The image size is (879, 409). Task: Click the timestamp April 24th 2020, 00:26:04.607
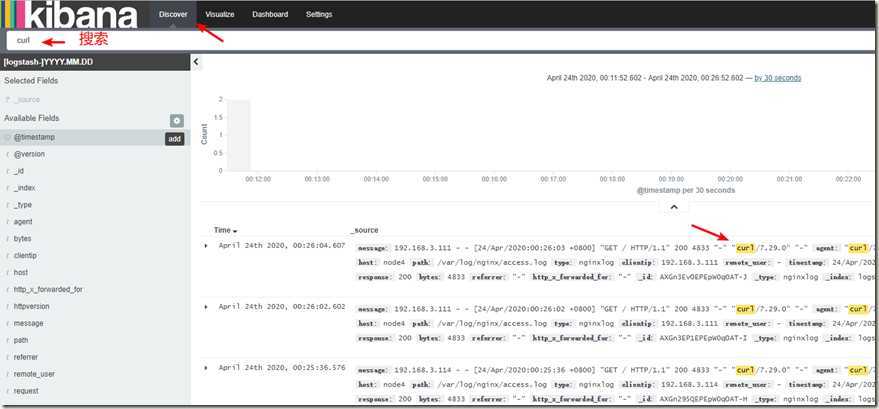pyautogui.click(x=282, y=246)
